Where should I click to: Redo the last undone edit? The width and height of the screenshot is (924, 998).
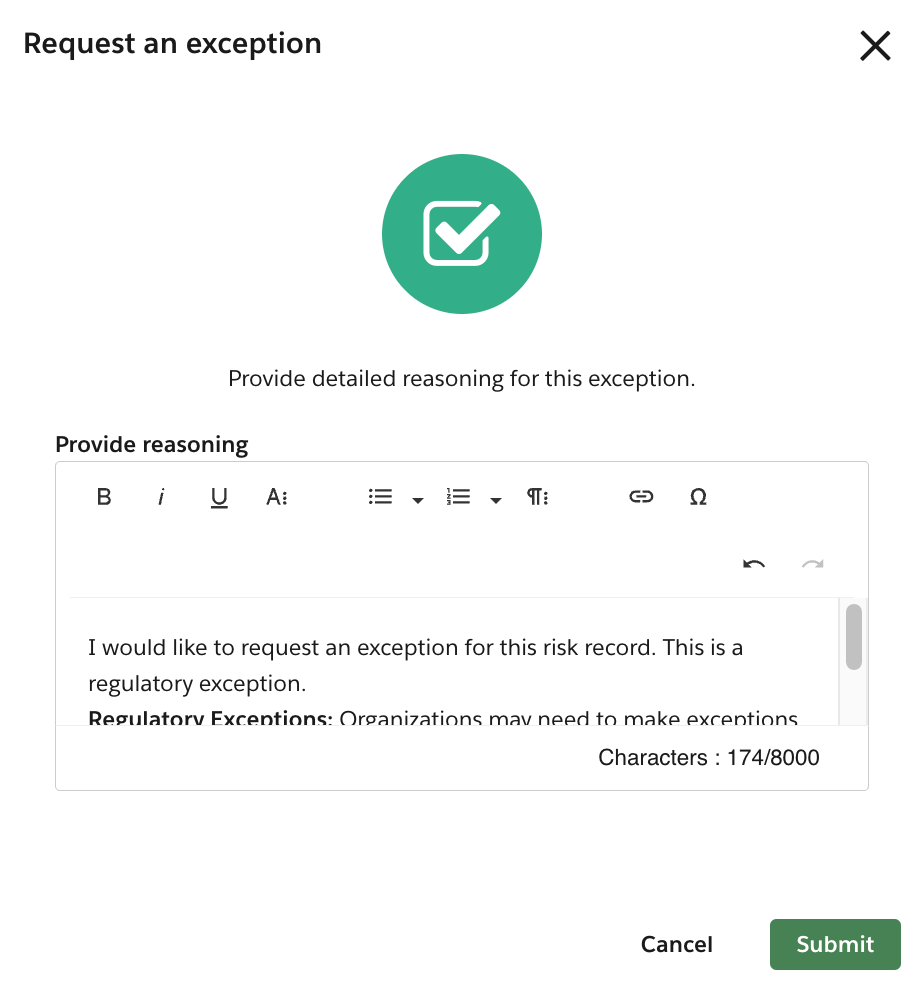pos(812,565)
